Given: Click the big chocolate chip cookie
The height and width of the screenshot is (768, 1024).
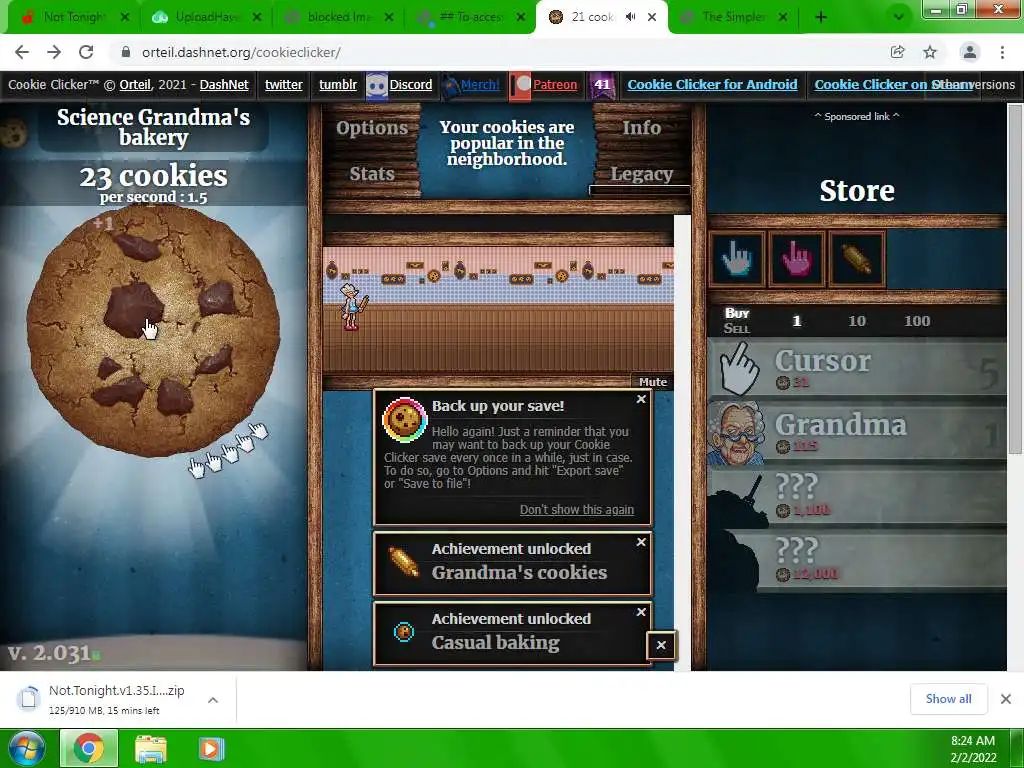Looking at the screenshot, I should click(x=153, y=330).
